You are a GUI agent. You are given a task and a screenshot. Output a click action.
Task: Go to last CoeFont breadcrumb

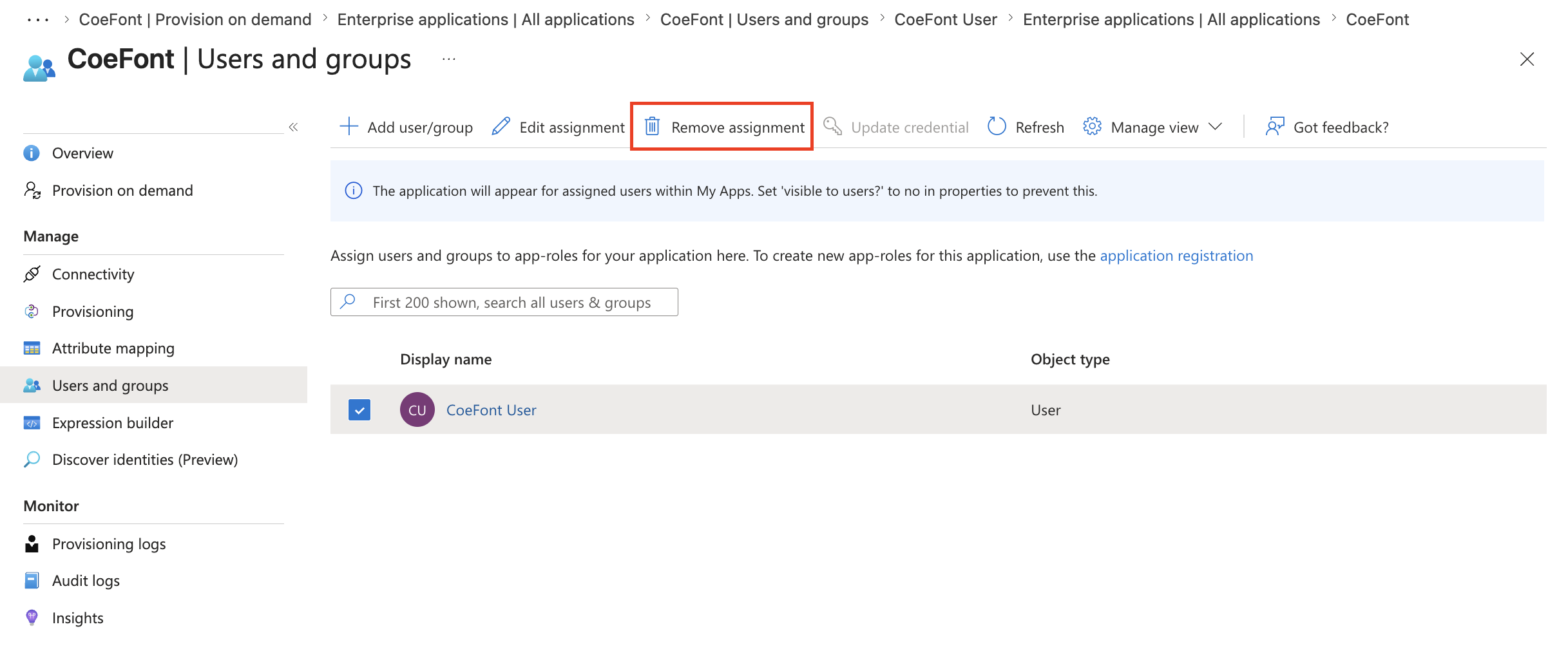click(x=1377, y=20)
